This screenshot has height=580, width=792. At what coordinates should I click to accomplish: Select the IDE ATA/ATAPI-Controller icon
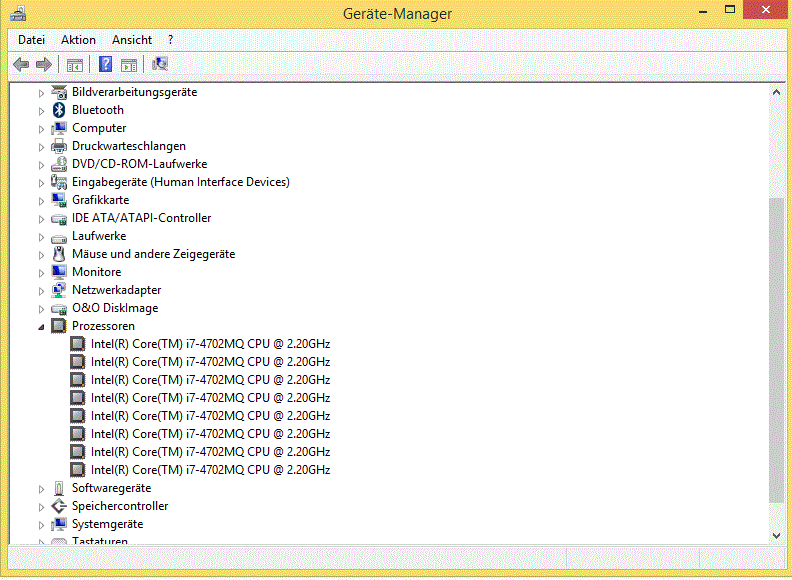[59, 219]
